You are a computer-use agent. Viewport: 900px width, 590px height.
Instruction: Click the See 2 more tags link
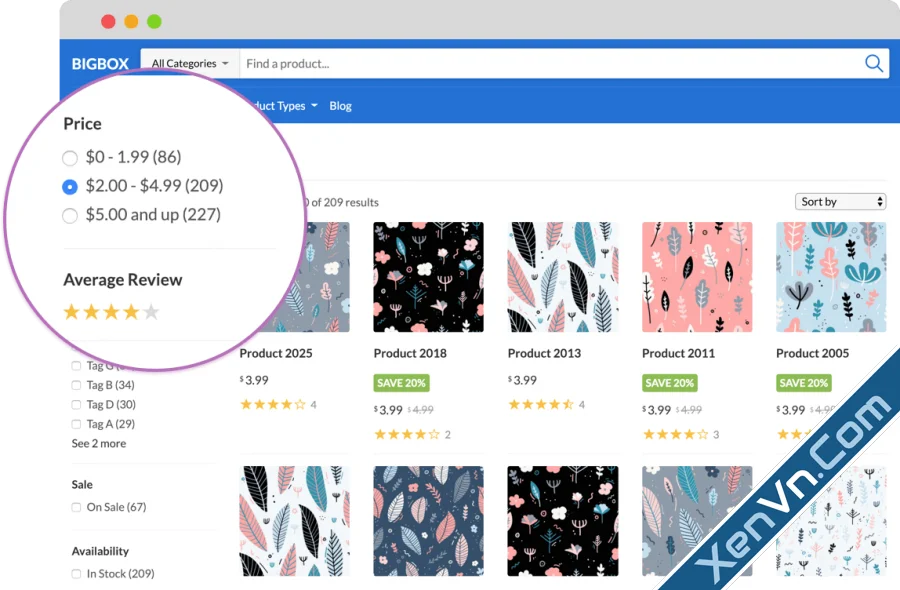click(99, 443)
